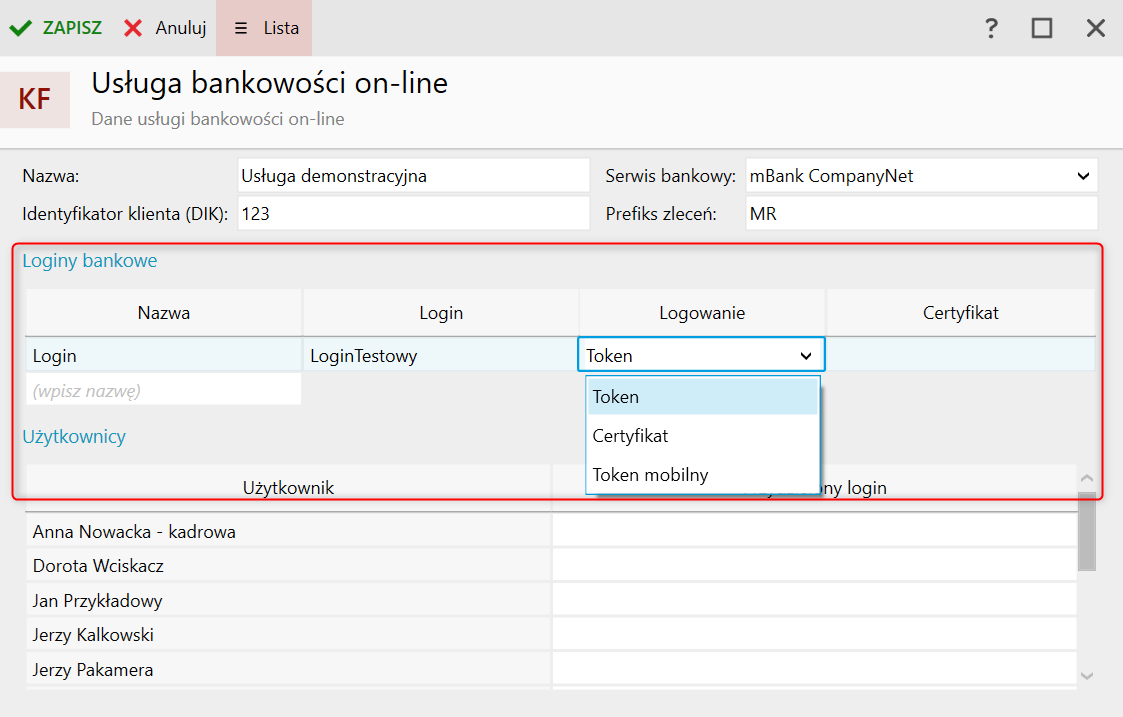Select Certyfikat from the dropdown list
Viewport: 1123px width, 717px height.
pyautogui.click(x=630, y=436)
